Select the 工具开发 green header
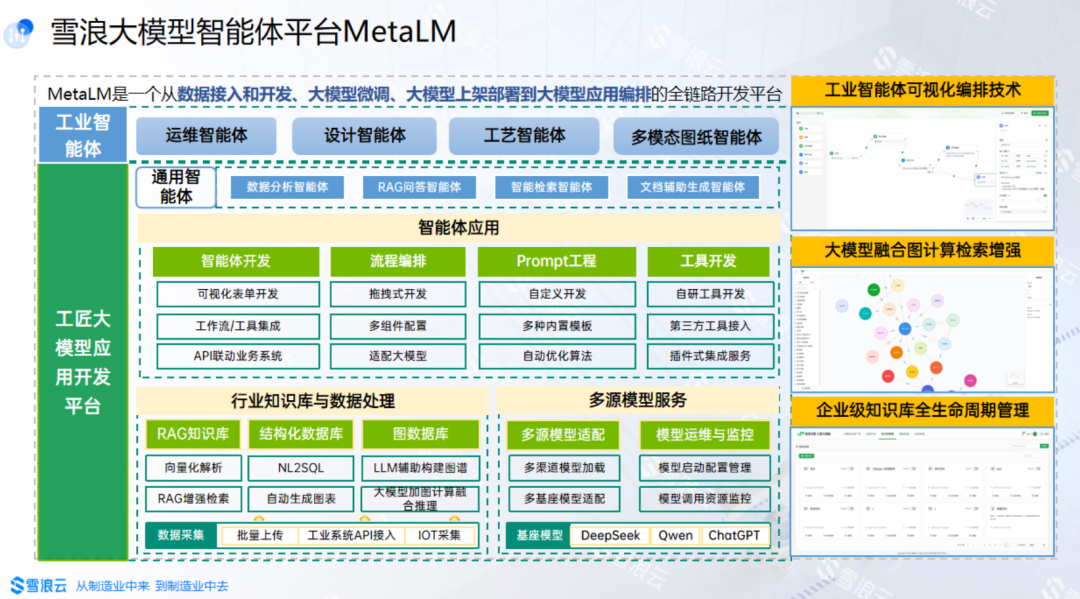1080x599 pixels. pyautogui.click(x=708, y=261)
